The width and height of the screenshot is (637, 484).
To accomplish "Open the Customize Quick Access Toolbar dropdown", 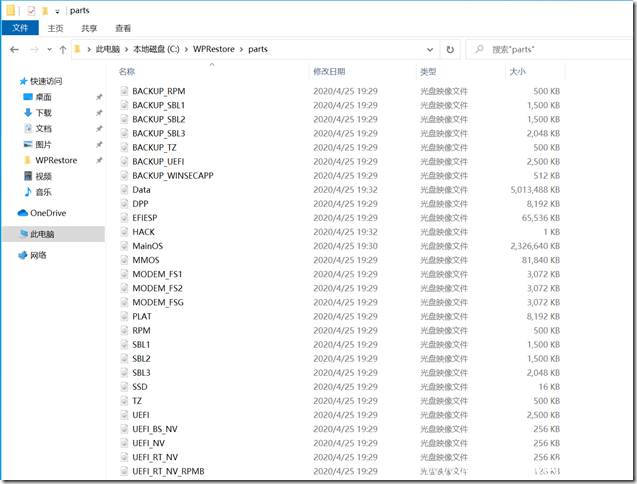I will pos(57,11).
